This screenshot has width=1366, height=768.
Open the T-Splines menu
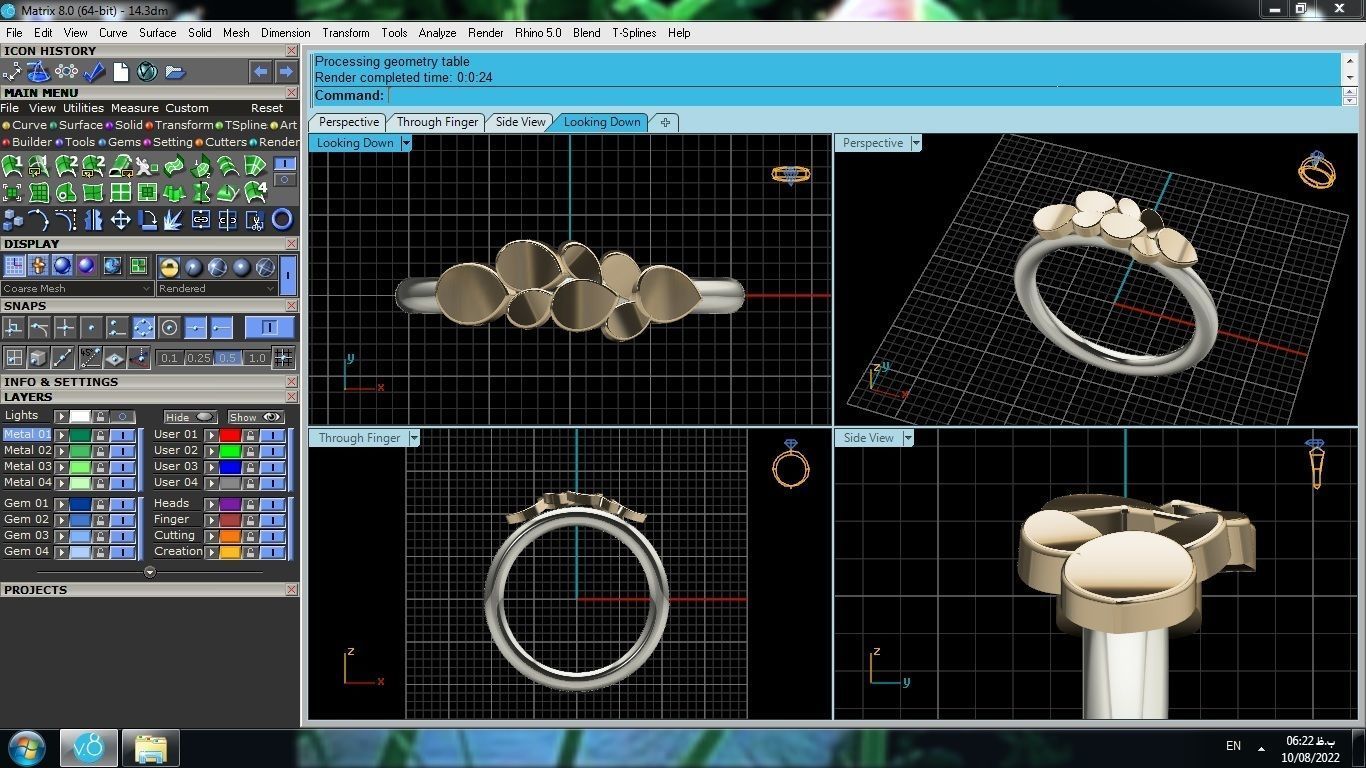click(633, 33)
